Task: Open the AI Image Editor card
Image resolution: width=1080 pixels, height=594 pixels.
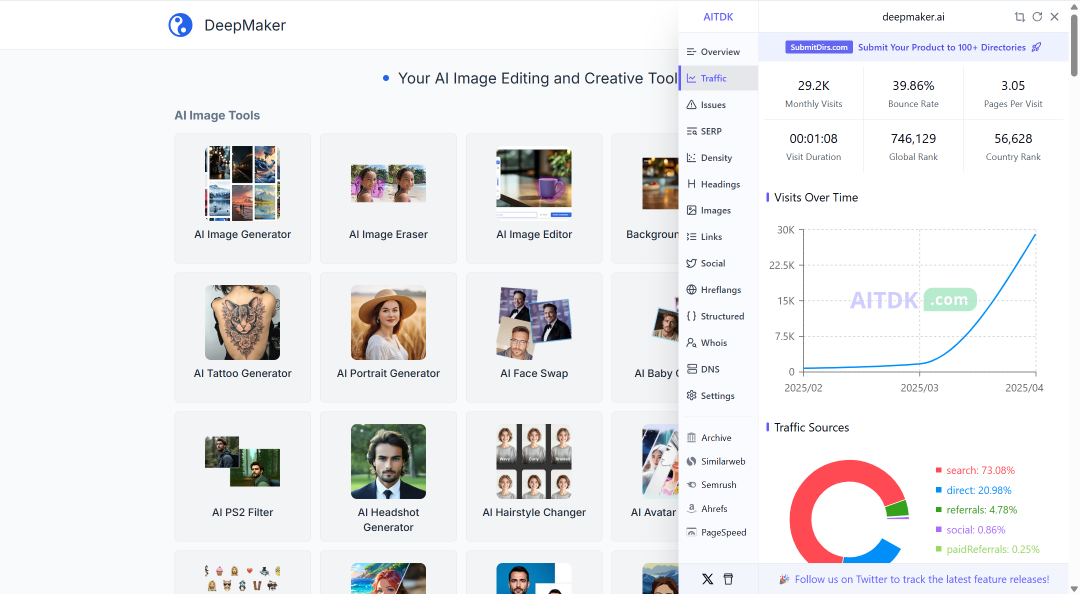Action: [534, 198]
